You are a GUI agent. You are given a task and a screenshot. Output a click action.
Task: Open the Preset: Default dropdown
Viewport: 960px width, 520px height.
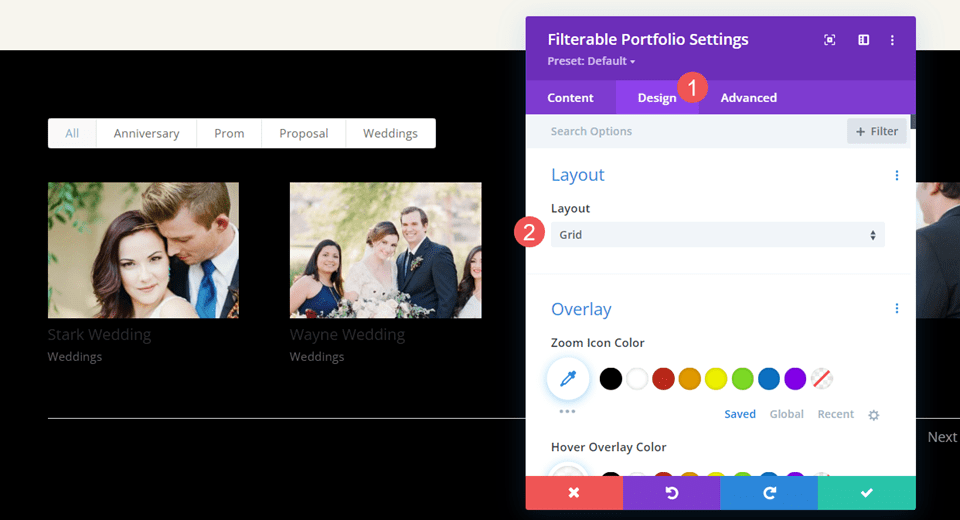[x=591, y=61]
